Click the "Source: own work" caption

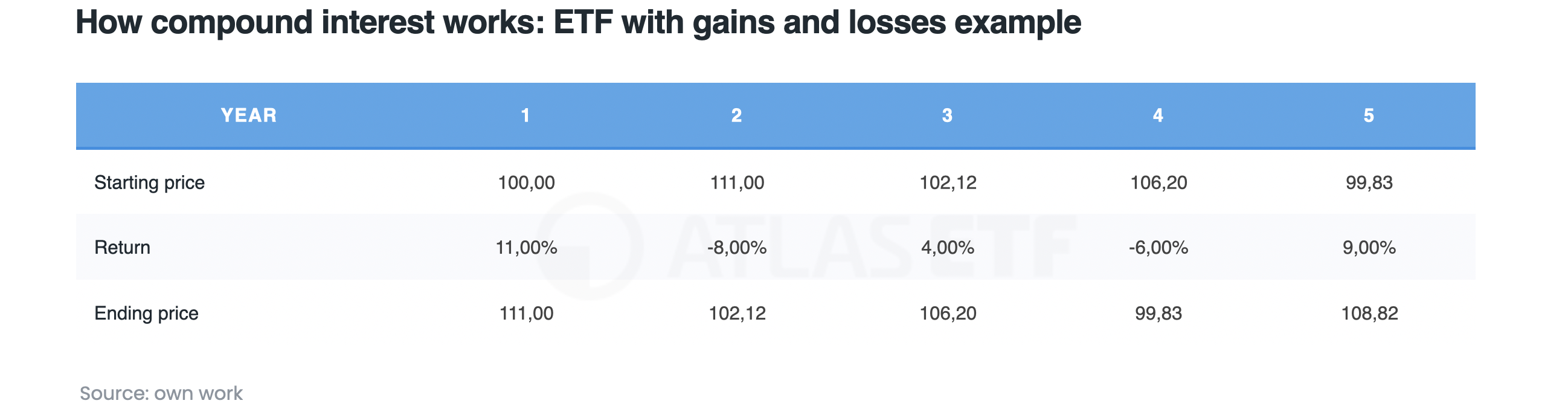tap(161, 393)
